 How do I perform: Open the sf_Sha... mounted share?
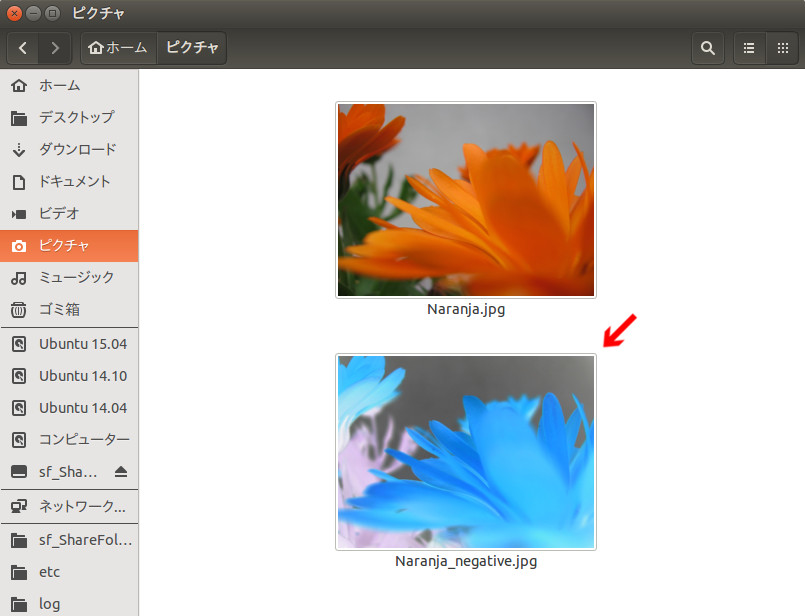point(69,472)
